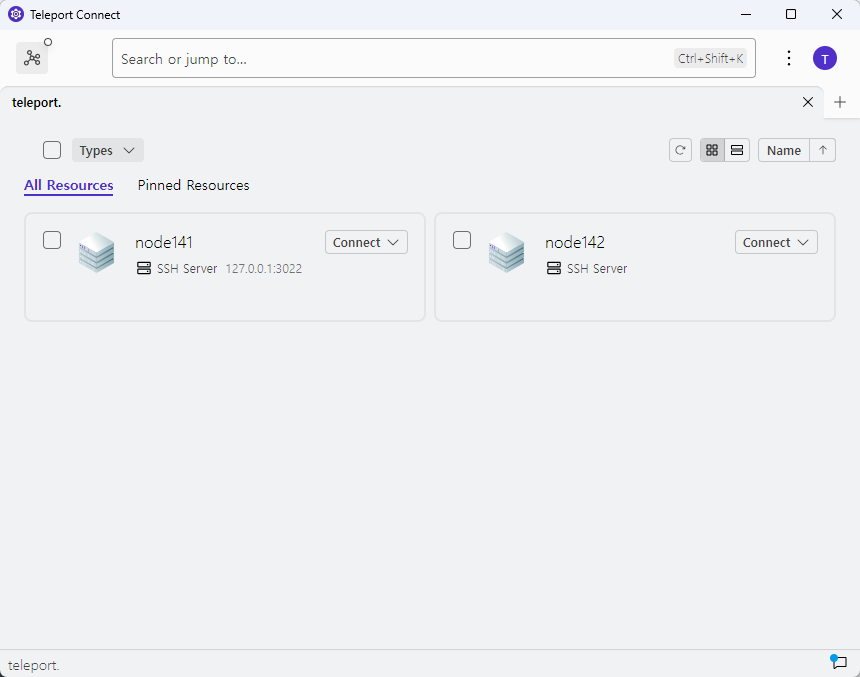This screenshot has height=677, width=860.
Task: Check the node141 checkbox
Action: [x=52, y=240]
